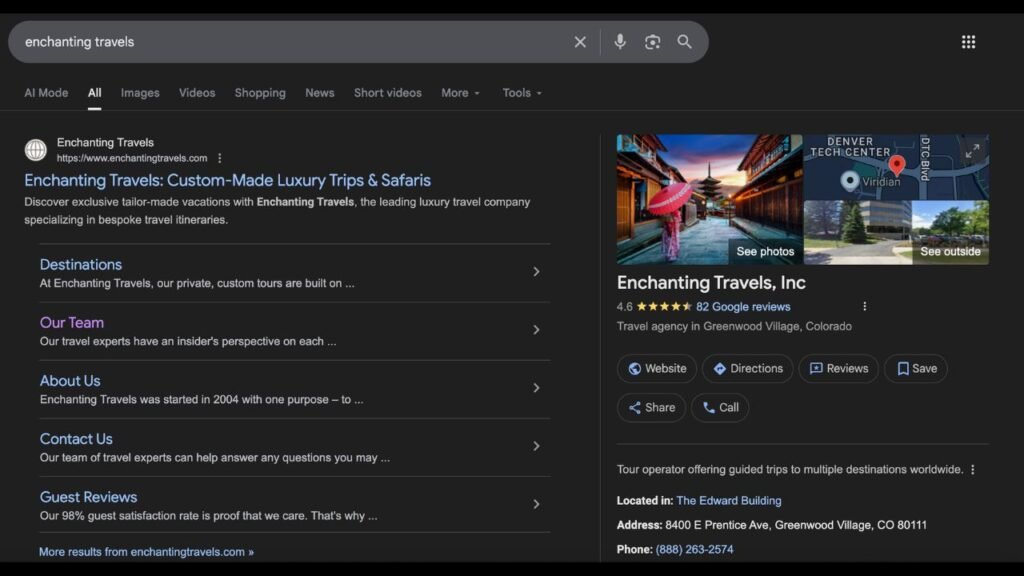Open Google Lens camera search icon
The width and height of the screenshot is (1024, 576).
[x=652, y=41]
